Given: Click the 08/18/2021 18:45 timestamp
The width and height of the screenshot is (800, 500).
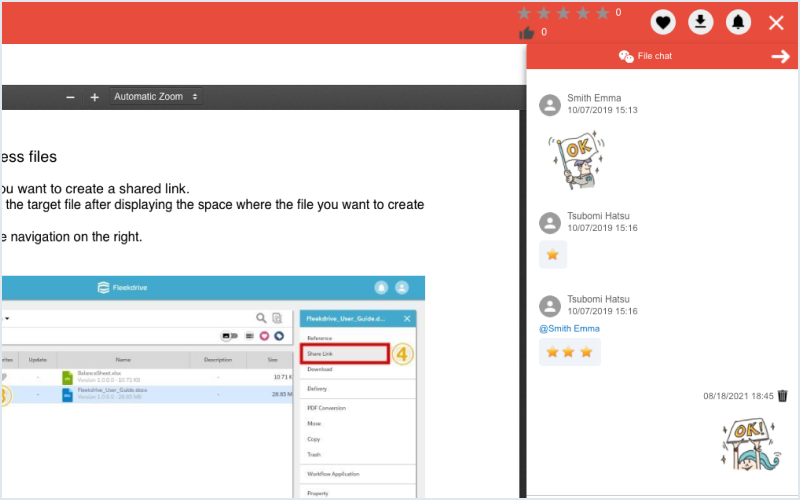Looking at the screenshot, I should click(x=738, y=396).
